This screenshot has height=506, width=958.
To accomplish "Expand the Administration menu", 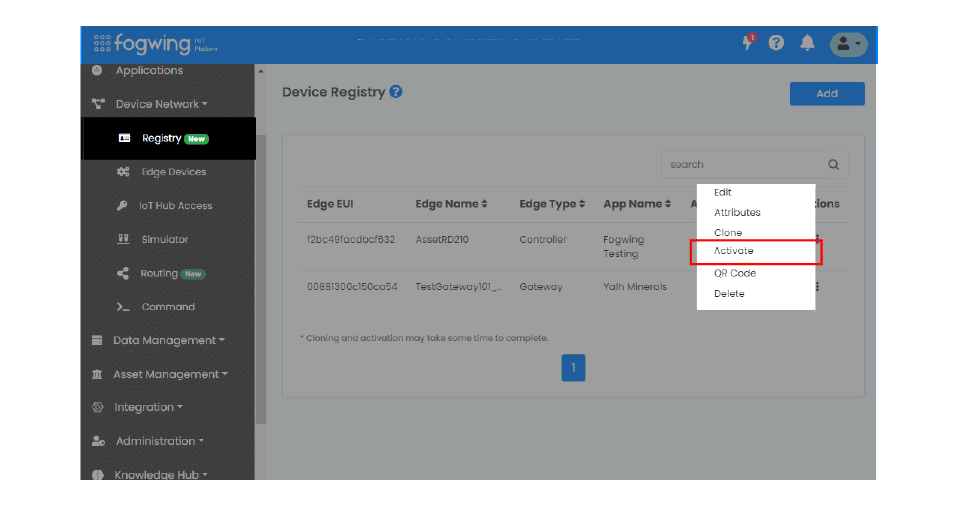I will coord(159,441).
